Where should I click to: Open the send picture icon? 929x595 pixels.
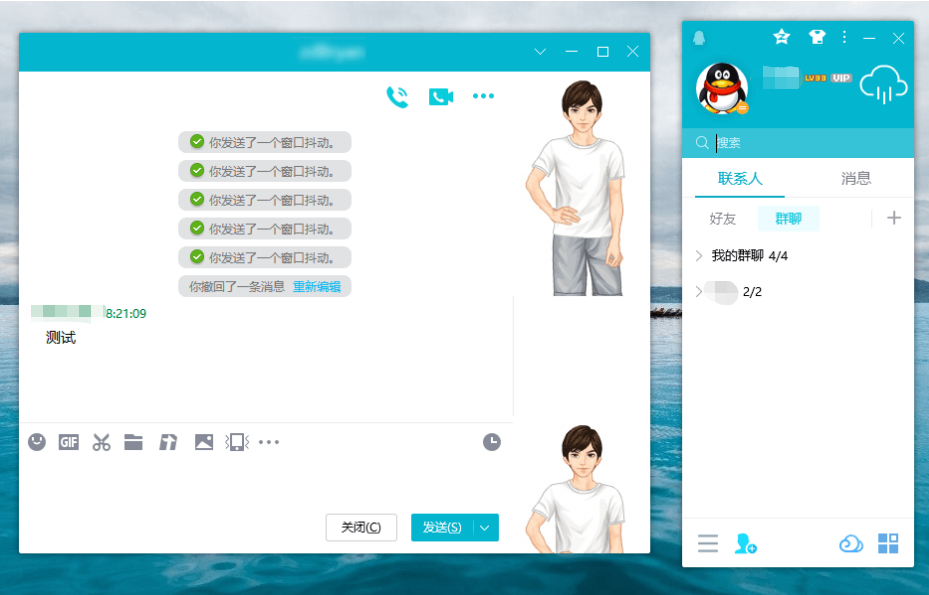point(204,442)
